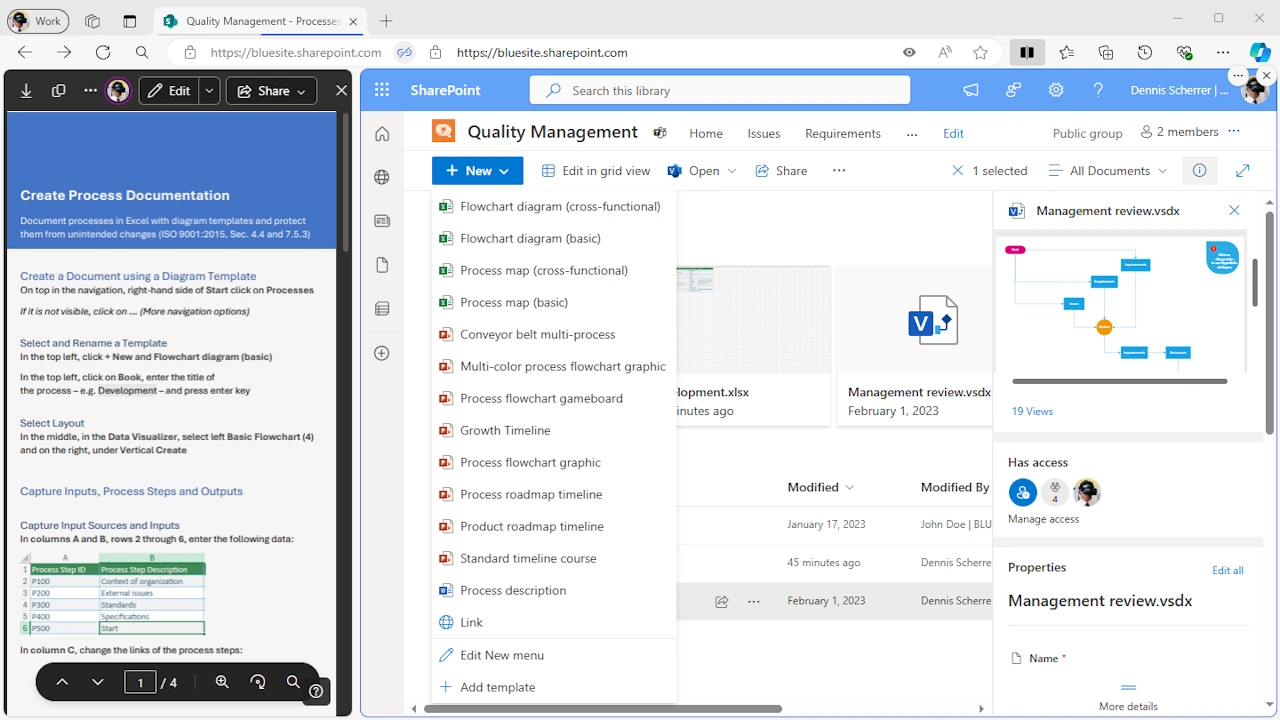This screenshot has width=1280, height=720.
Task: Click Share icon in Management review row
Action: [x=721, y=601]
